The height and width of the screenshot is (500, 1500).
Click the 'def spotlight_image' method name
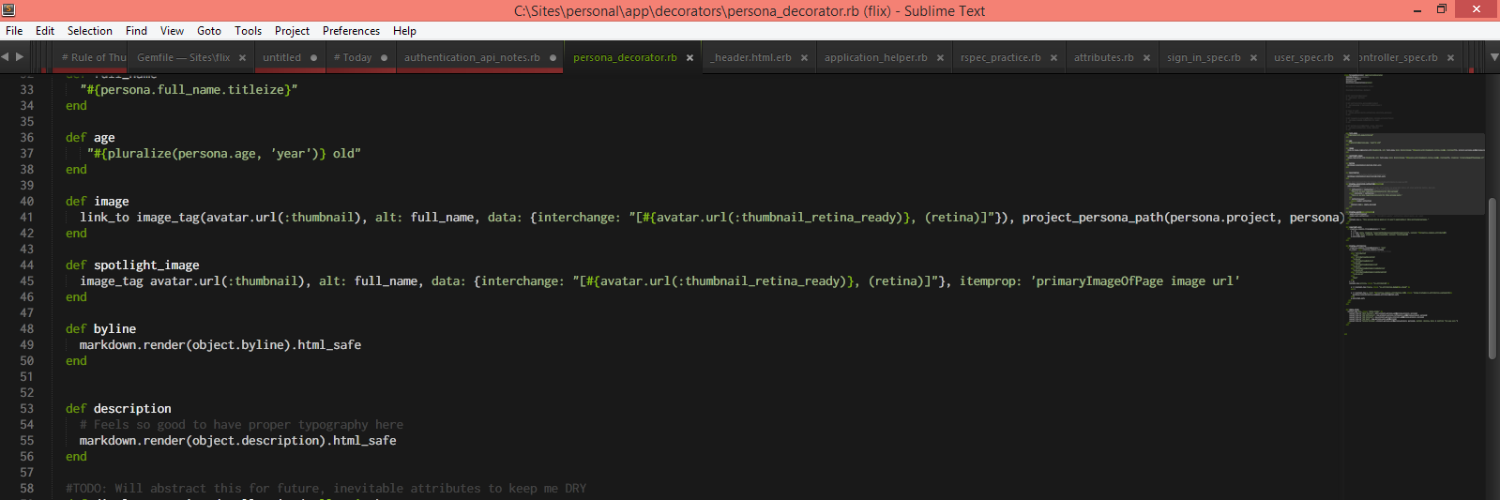146,265
